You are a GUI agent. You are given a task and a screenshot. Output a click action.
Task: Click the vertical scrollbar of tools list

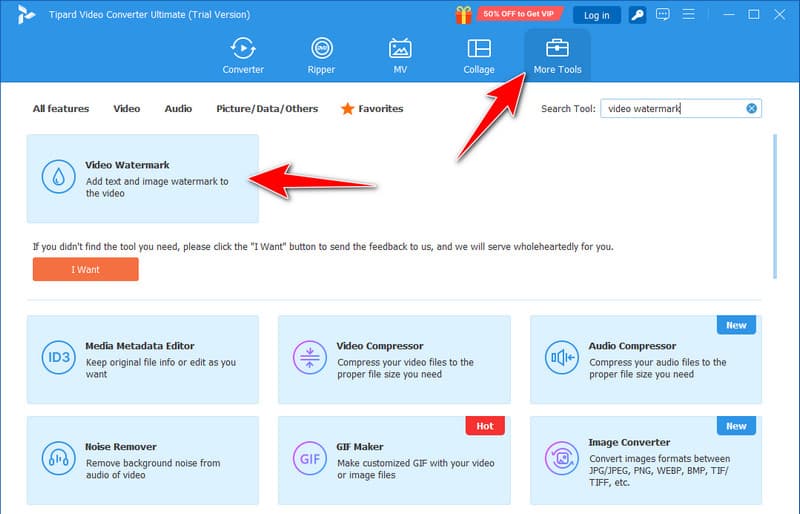click(775, 206)
